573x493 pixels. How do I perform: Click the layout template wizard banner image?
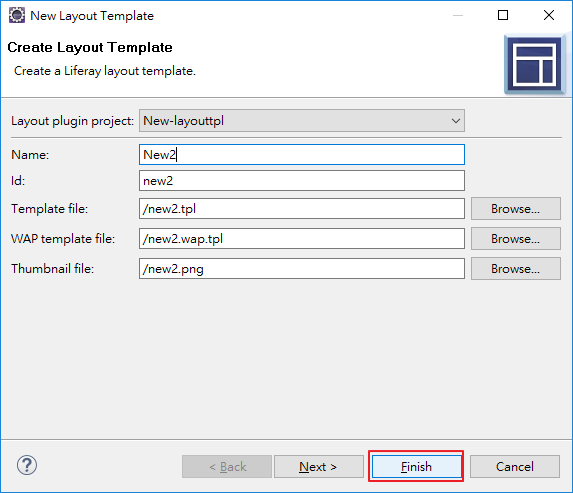tap(535, 65)
